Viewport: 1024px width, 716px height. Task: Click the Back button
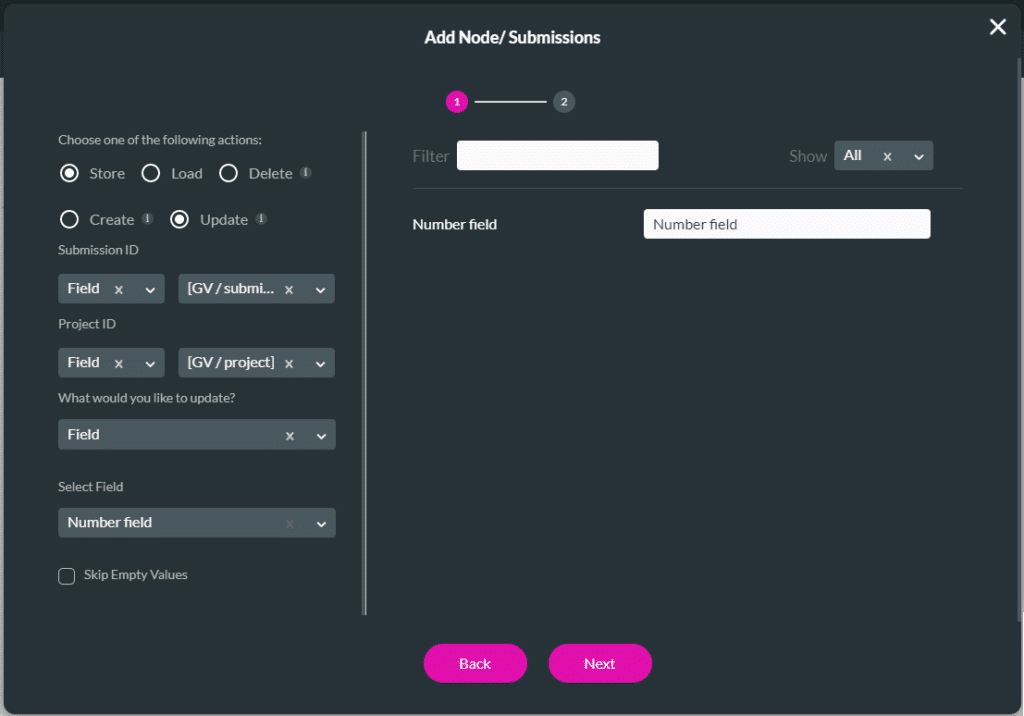(x=475, y=664)
